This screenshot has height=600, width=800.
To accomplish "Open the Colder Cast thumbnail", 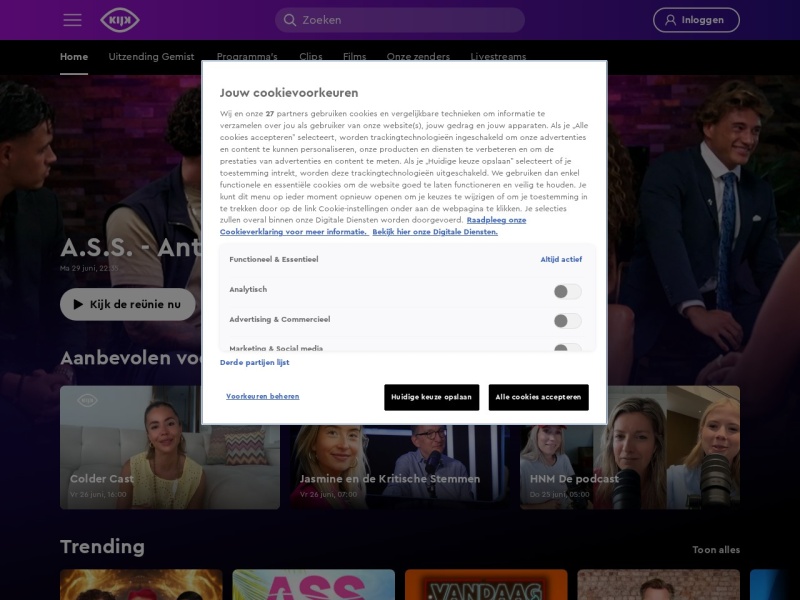I will point(170,447).
